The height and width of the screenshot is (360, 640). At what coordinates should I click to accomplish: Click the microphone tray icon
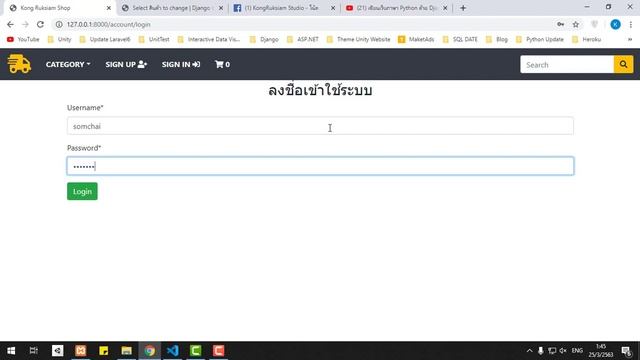point(540,351)
